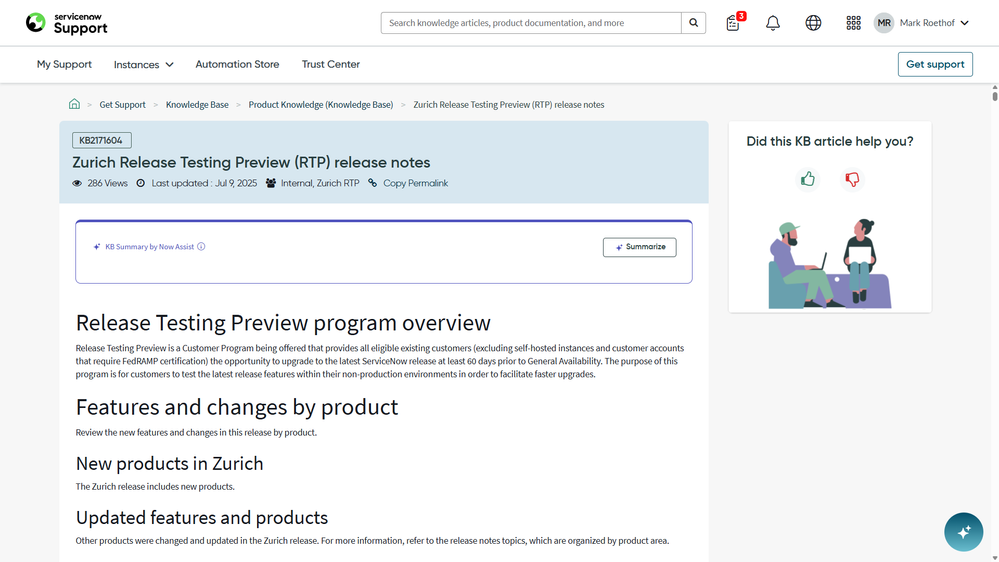Screen dimensions: 999x562
Task: Open the language globe icon
Action: coord(813,23)
